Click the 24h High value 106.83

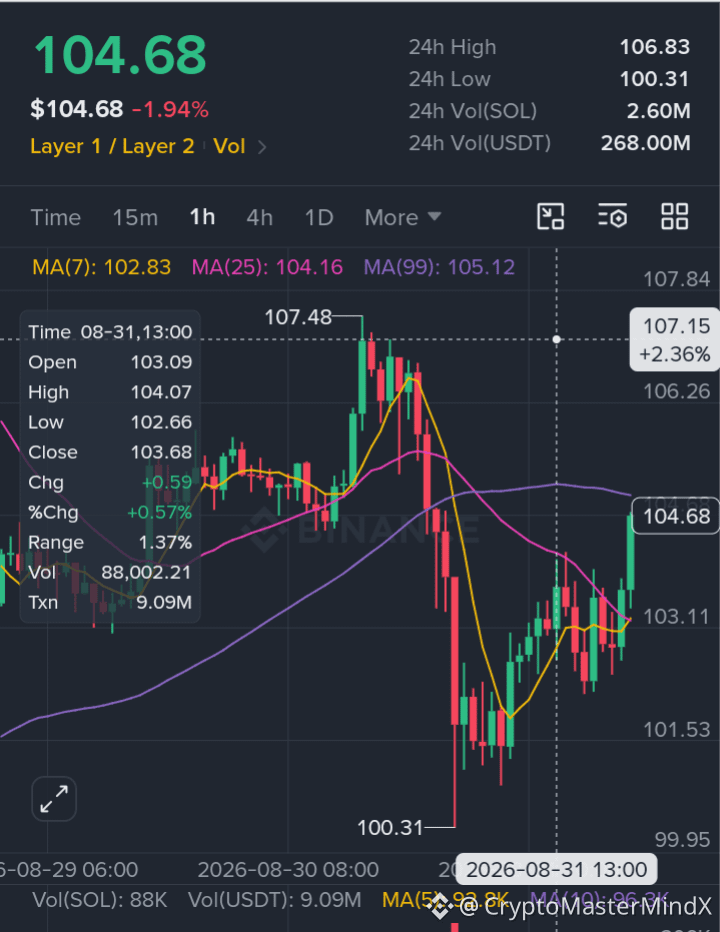[655, 47]
